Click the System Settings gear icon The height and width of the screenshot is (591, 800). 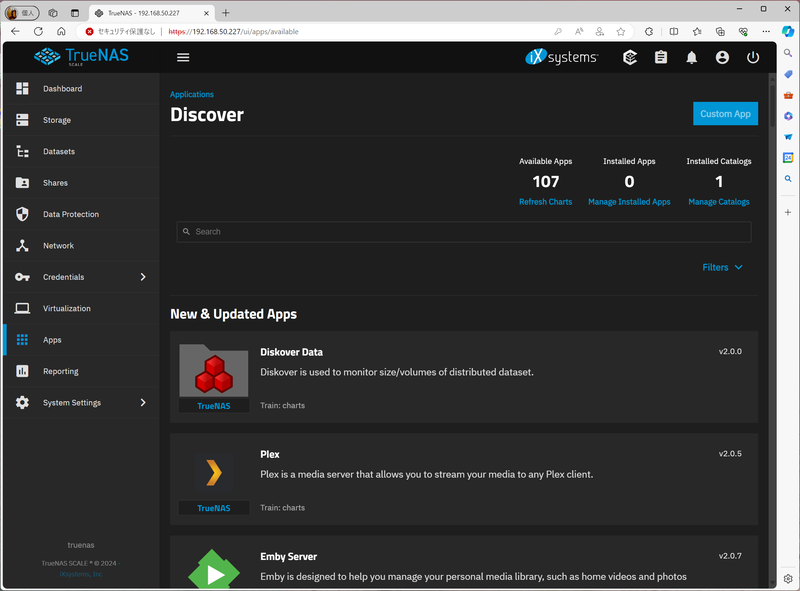[x=22, y=403]
